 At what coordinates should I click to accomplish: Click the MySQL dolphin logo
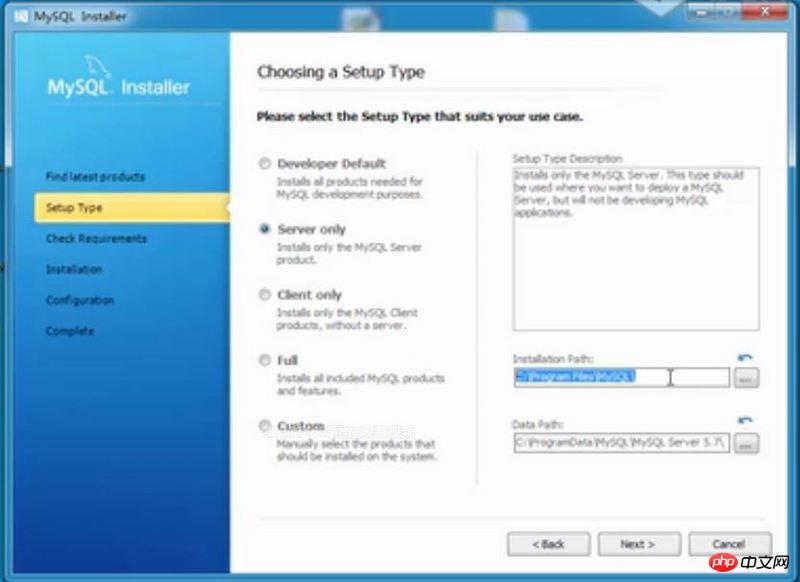pyautogui.click(x=97, y=66)
